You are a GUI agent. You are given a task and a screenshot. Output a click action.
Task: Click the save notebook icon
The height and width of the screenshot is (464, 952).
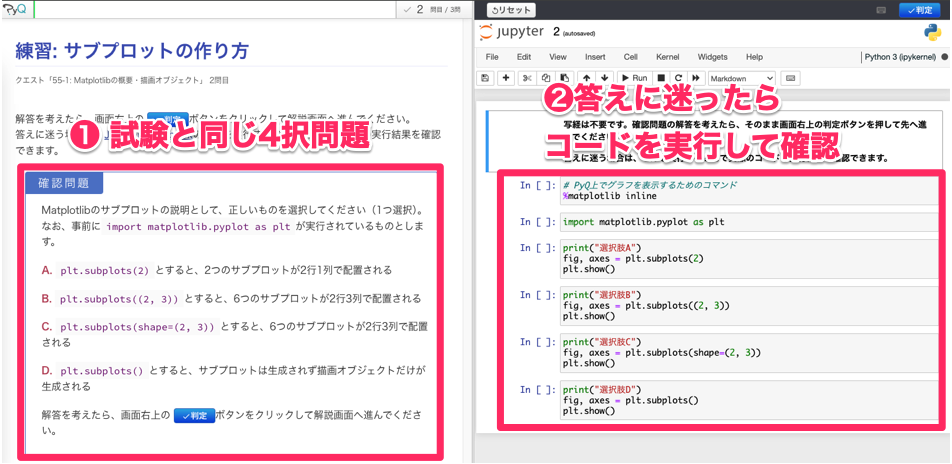pos(484,78)
